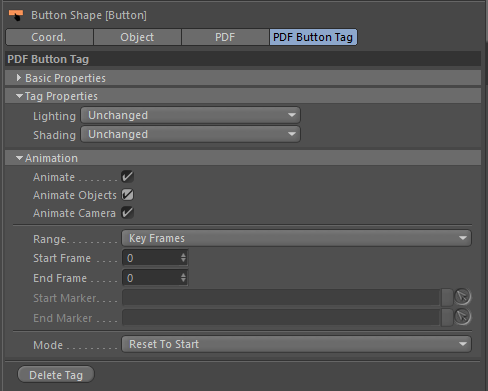Click the Button Shape [Button] title text
Viewport: 488px width, 391px height.
click(x=89, y=15)
